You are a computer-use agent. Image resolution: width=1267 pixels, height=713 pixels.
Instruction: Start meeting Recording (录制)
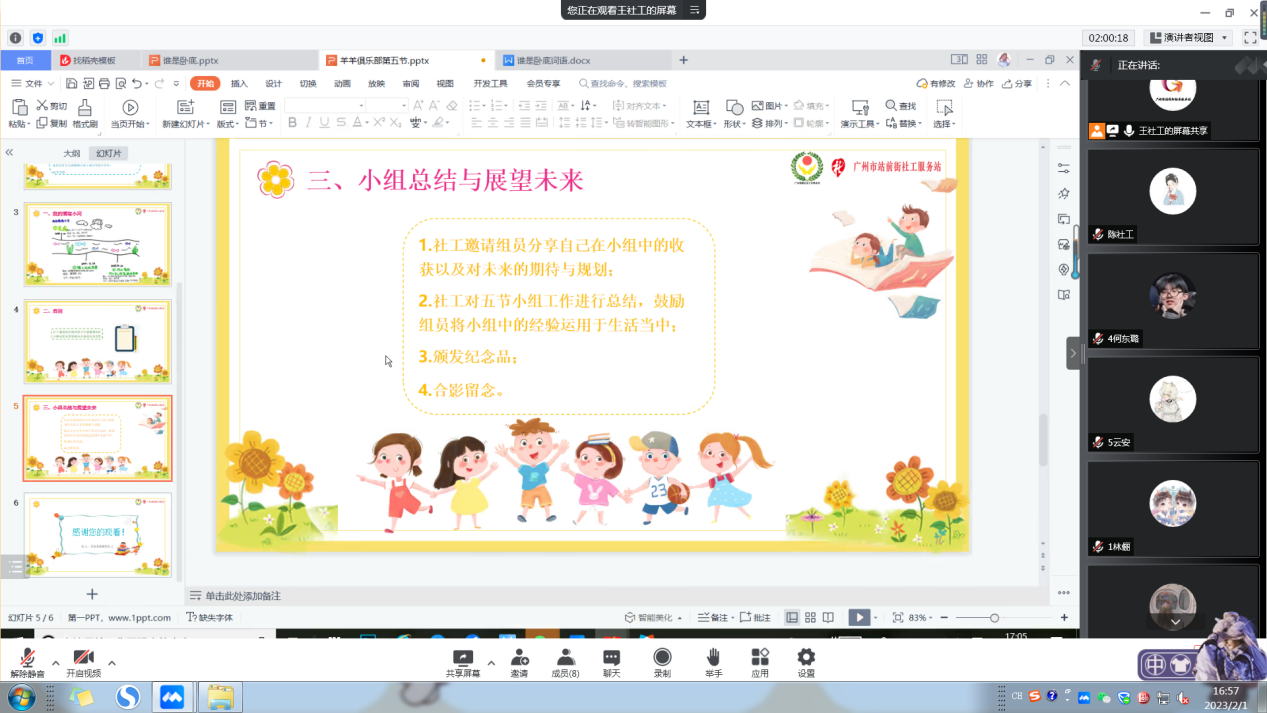pyautogui.click(x=662, y=663)
